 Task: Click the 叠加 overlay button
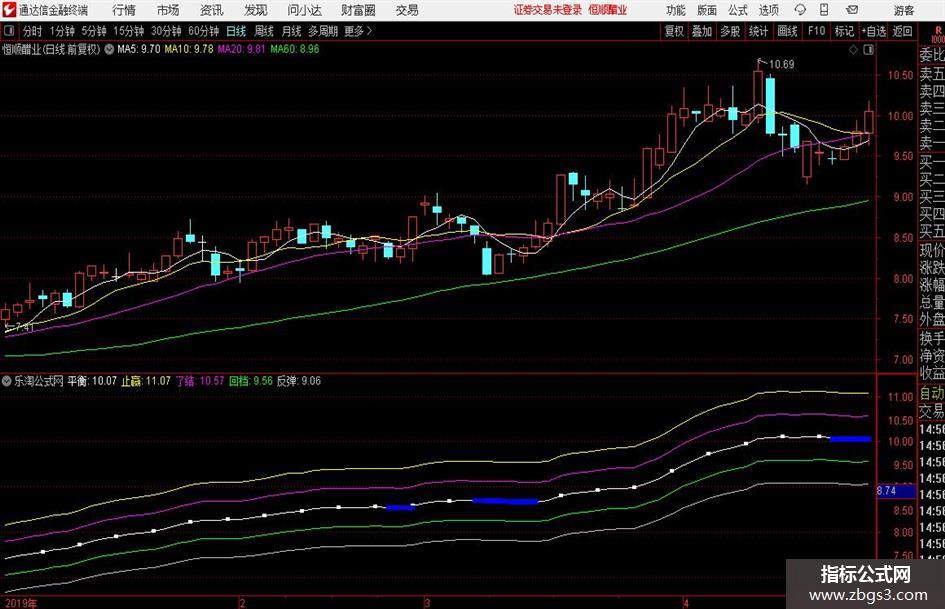702,31
